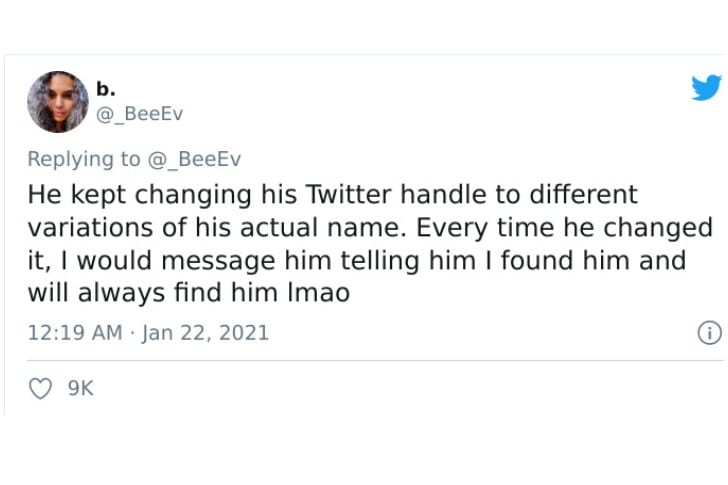Open the 12:19 AM timestamp link
728x485 pixels.
[75, 333]
